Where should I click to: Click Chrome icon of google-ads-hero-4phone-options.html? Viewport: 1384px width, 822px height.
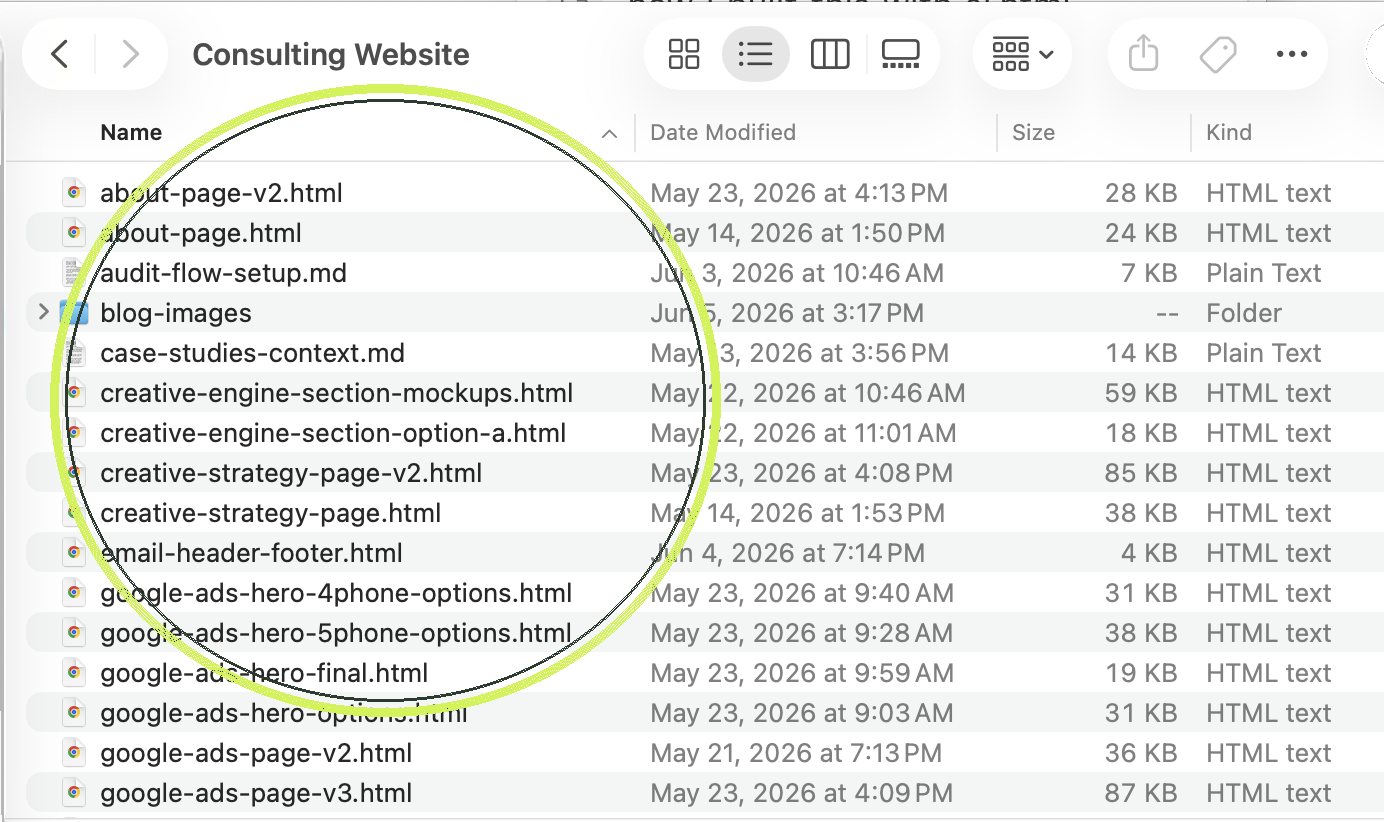(x=73, y=592)
